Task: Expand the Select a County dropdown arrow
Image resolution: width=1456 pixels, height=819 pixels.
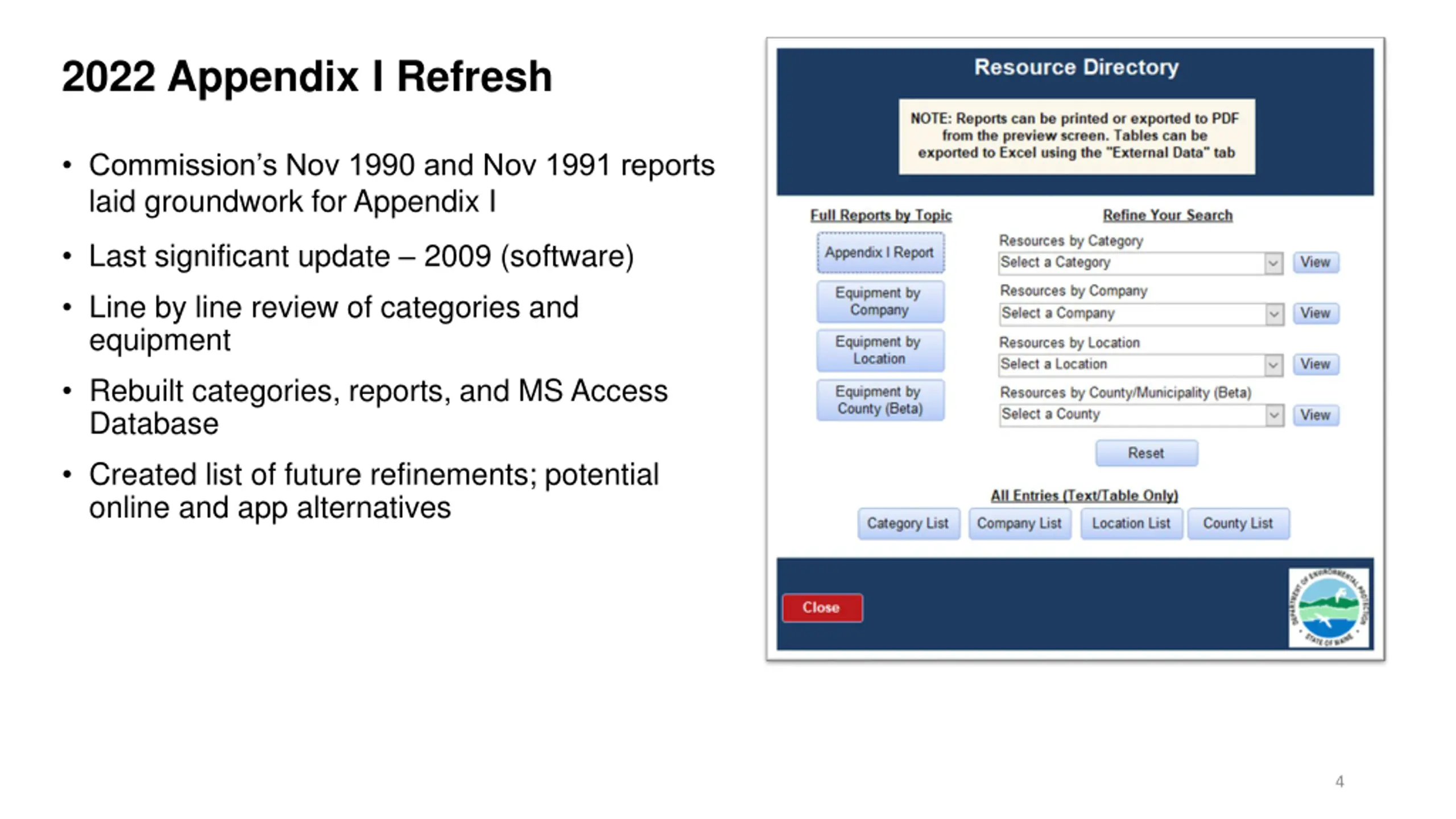Action: pos(1275,415)
